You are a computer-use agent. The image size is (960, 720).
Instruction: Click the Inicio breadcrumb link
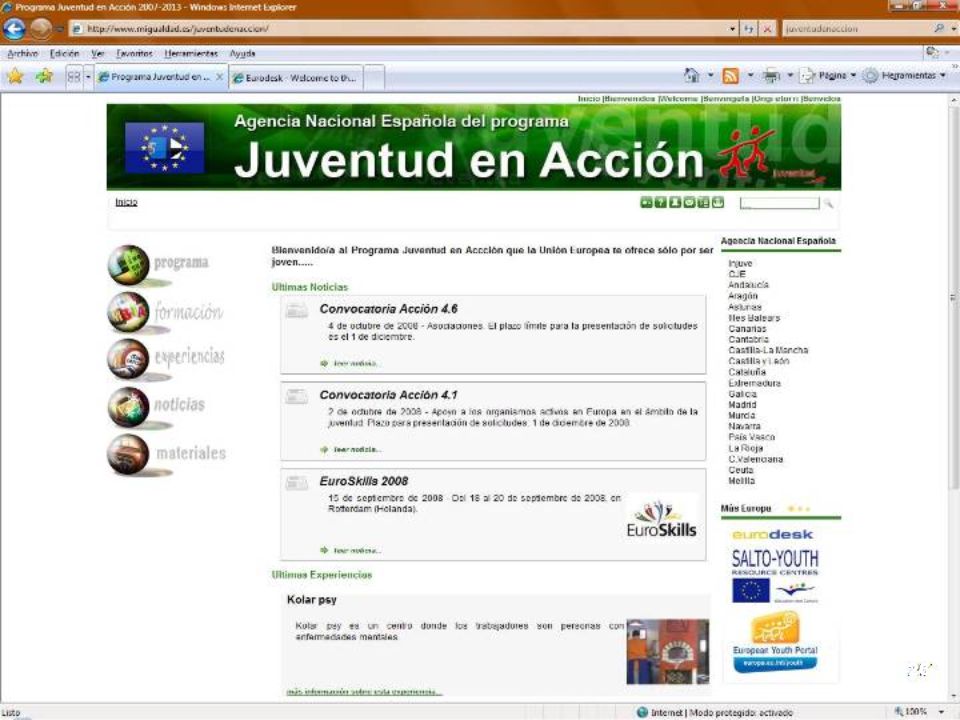[x=126, y=202]
